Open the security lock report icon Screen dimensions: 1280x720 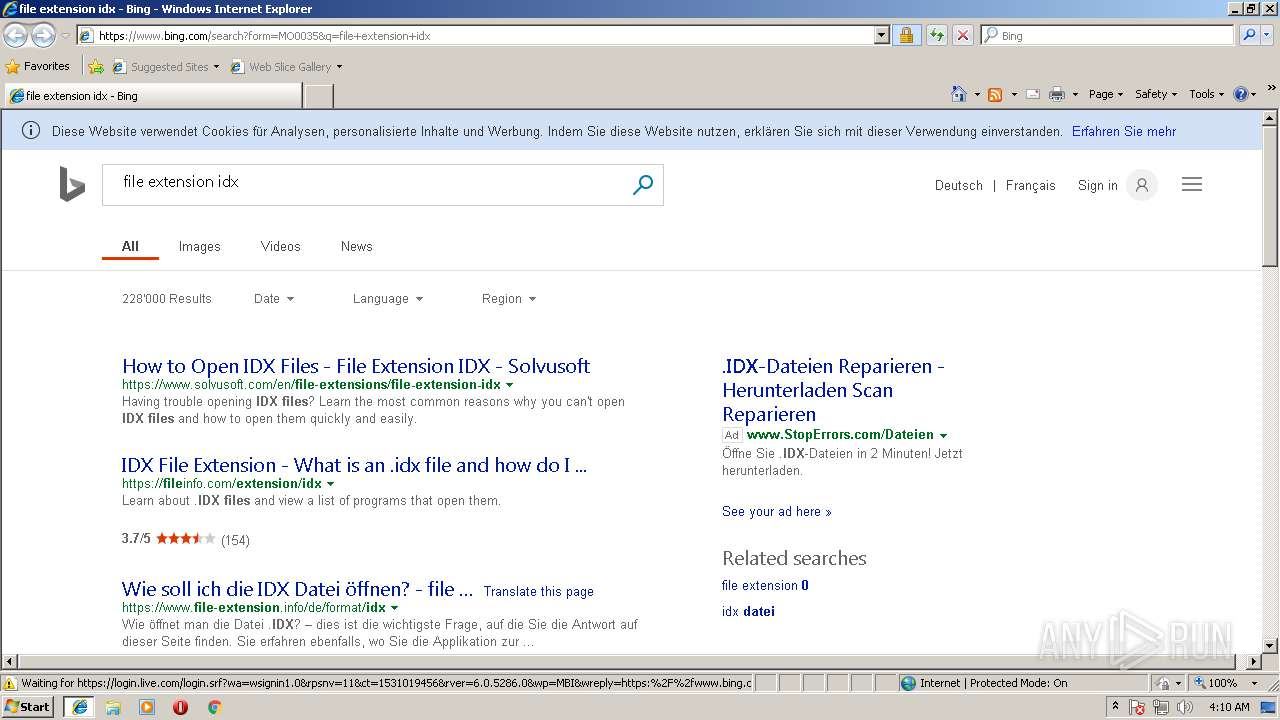tap(906, 35)
